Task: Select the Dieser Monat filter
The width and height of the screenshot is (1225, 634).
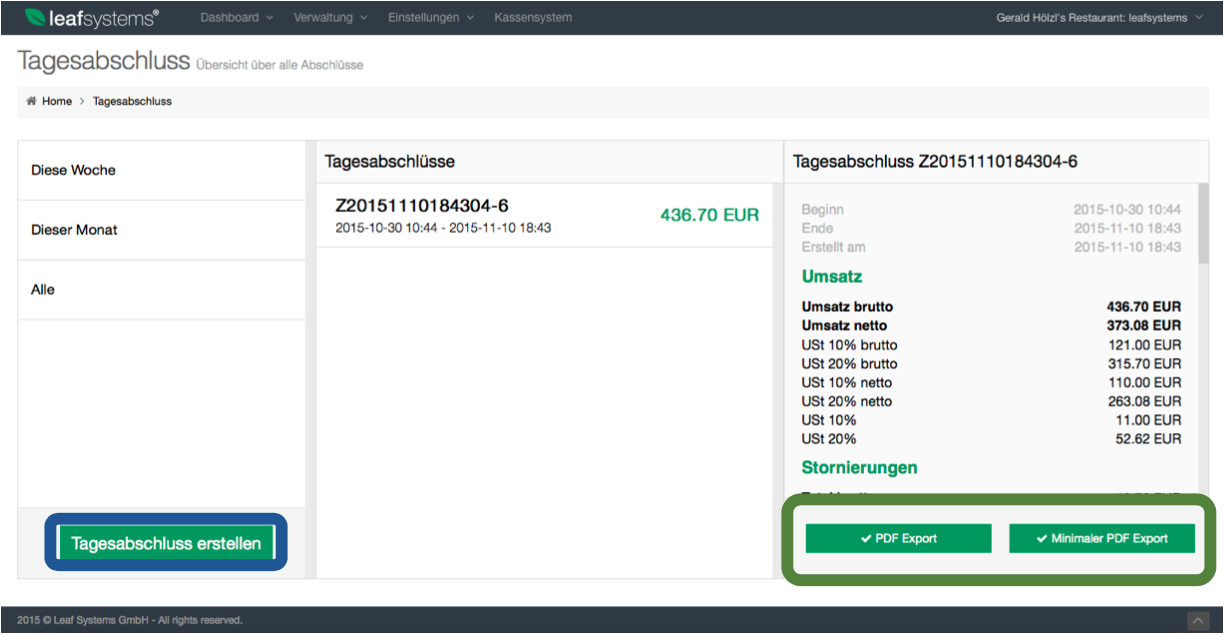Action: pyautogui.click(x=74, y=230)
